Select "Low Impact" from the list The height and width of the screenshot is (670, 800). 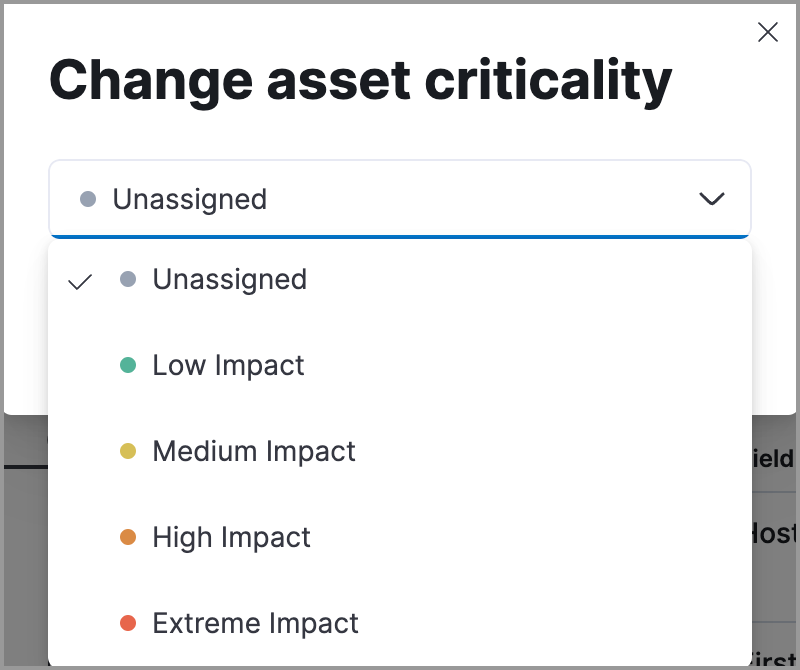pyautogui.click(x=228, y=366)
